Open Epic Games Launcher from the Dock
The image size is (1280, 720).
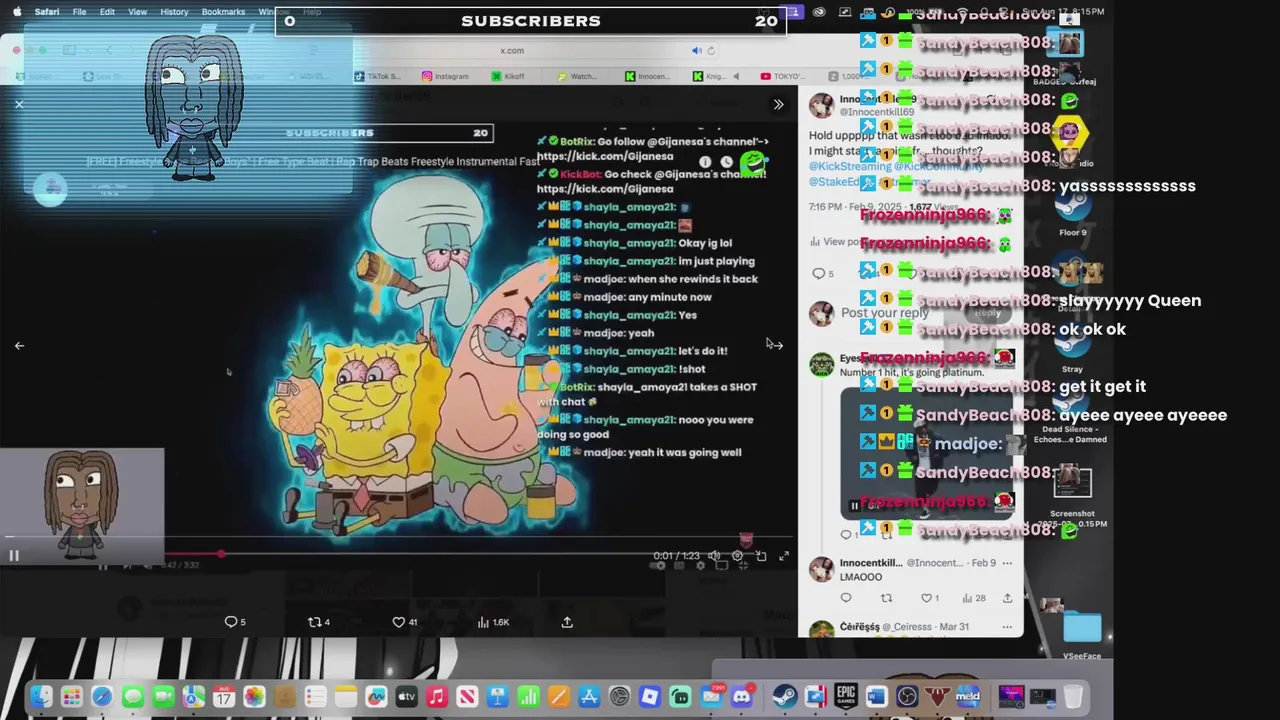(846, 697)
